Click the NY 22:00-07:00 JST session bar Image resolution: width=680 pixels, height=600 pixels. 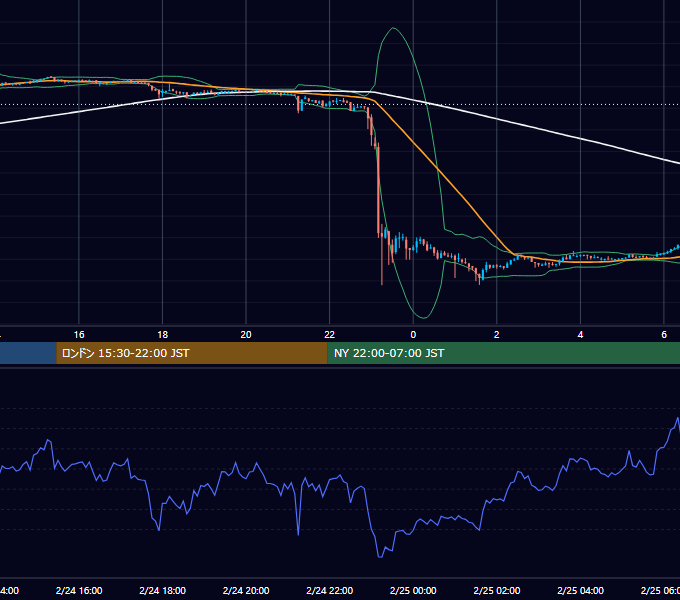(503, 353)
